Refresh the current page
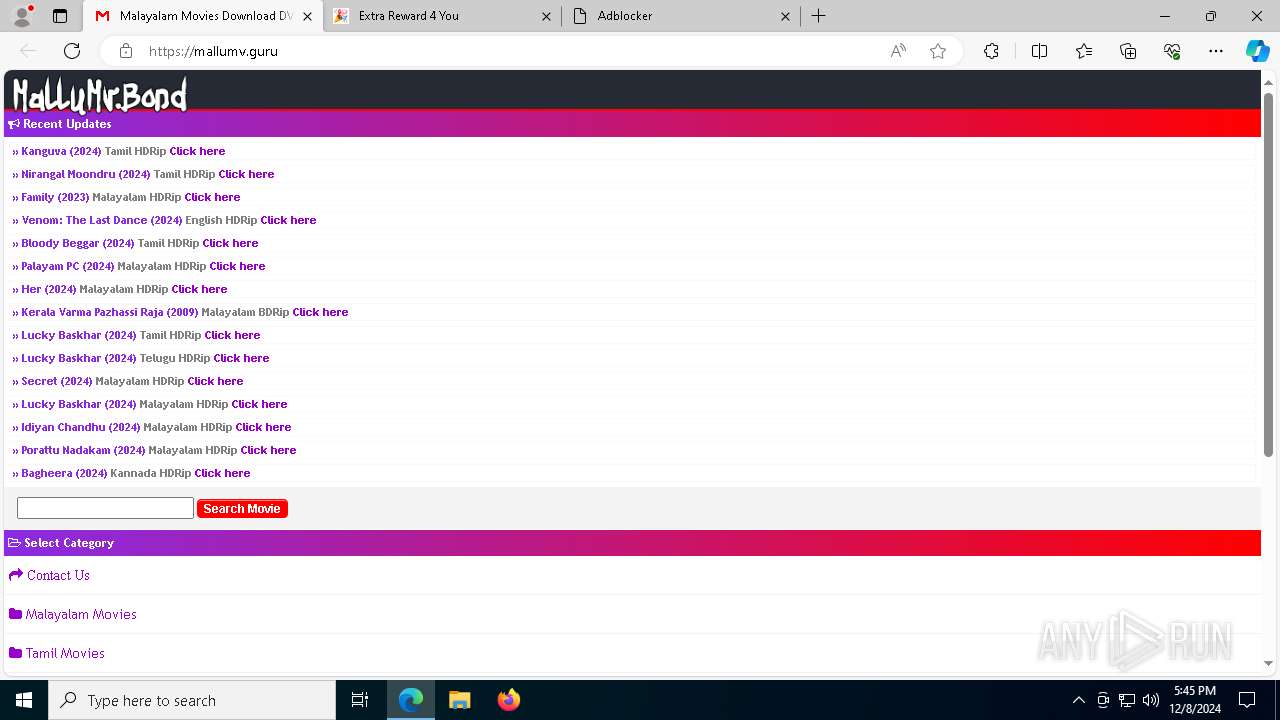This screenshot has width=1280, height=720. [72, 51]
